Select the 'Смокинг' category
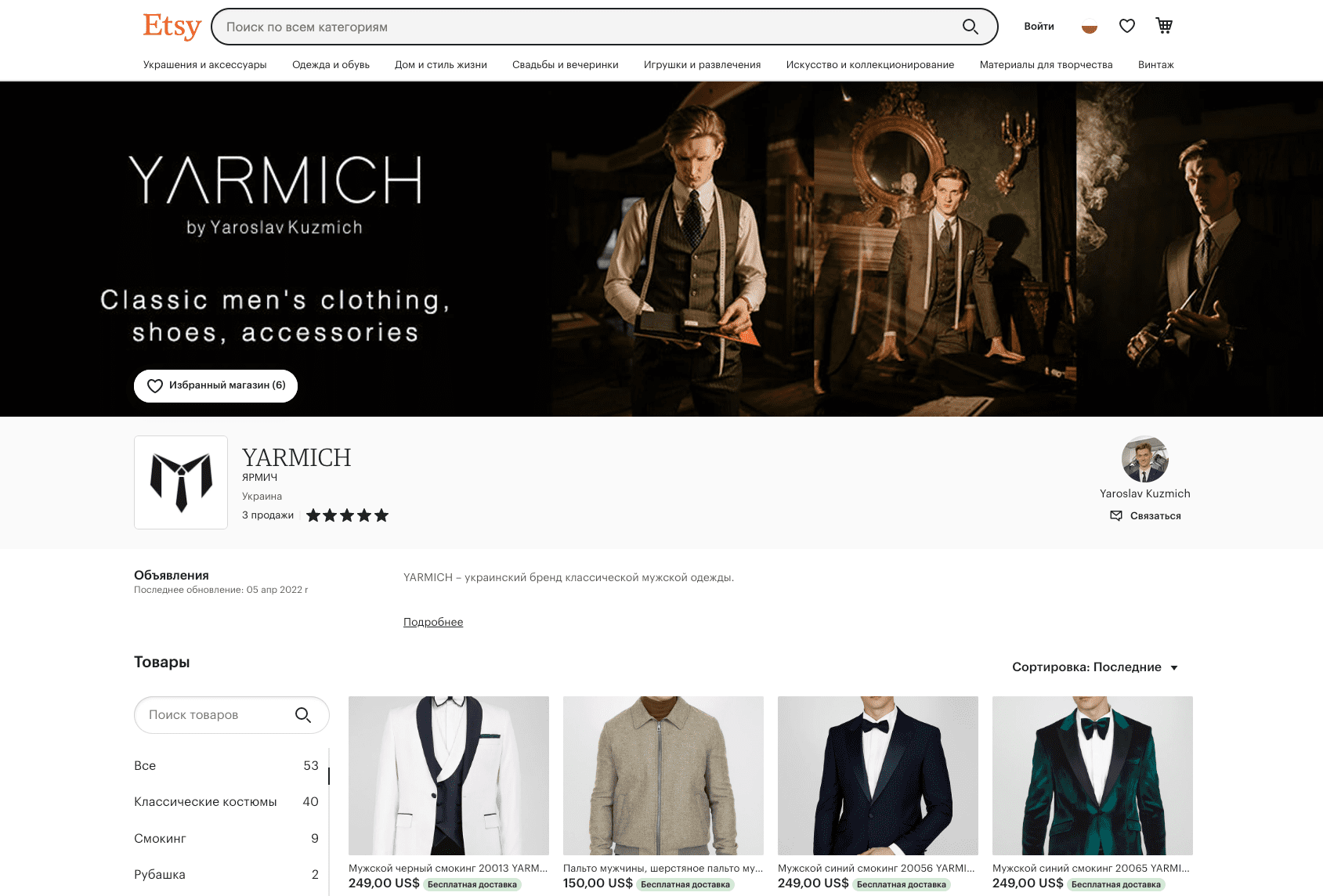The width and height of the screenshot is (1323, 896). coord(226,839)
